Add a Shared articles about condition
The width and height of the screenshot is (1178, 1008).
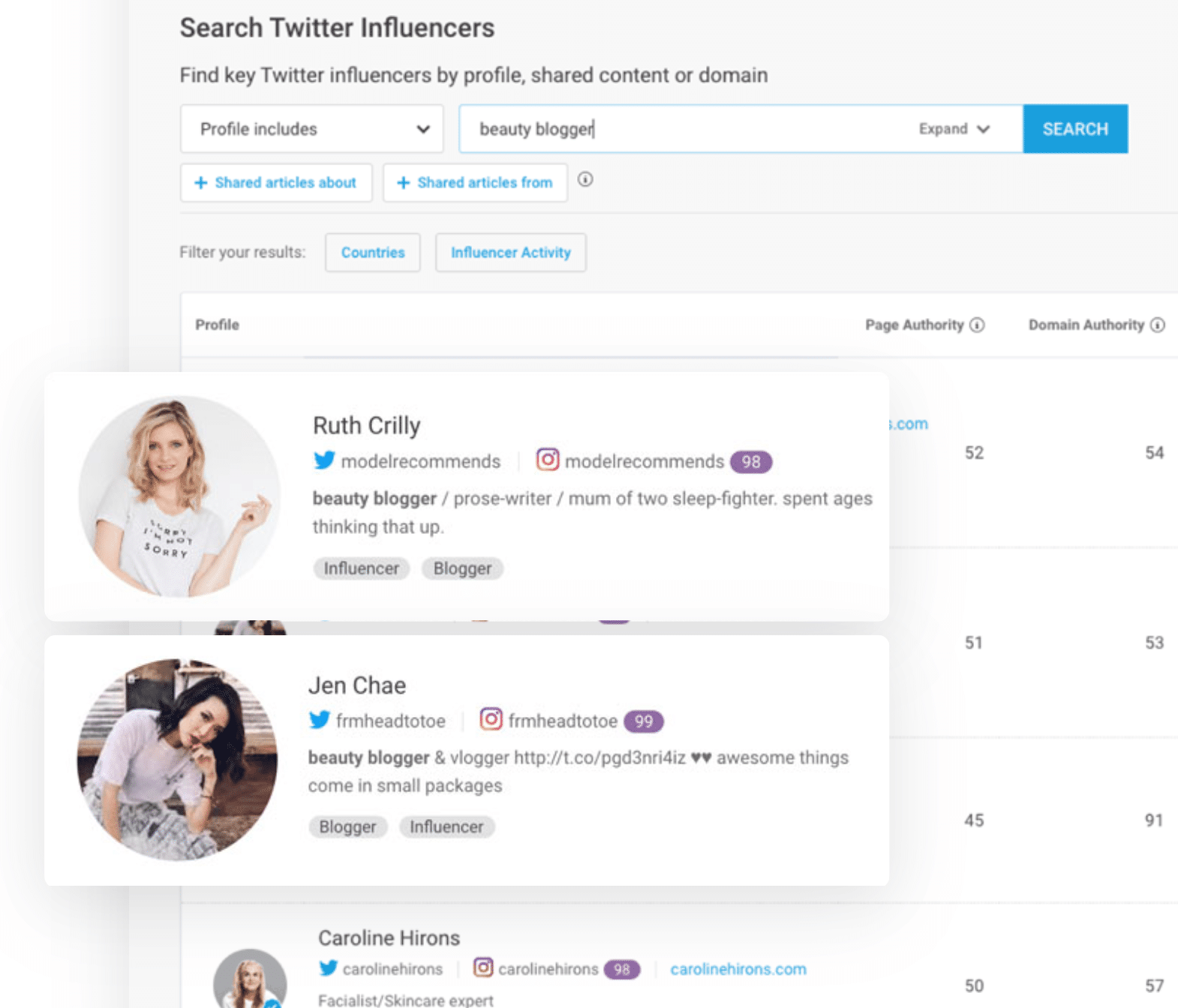276,183
